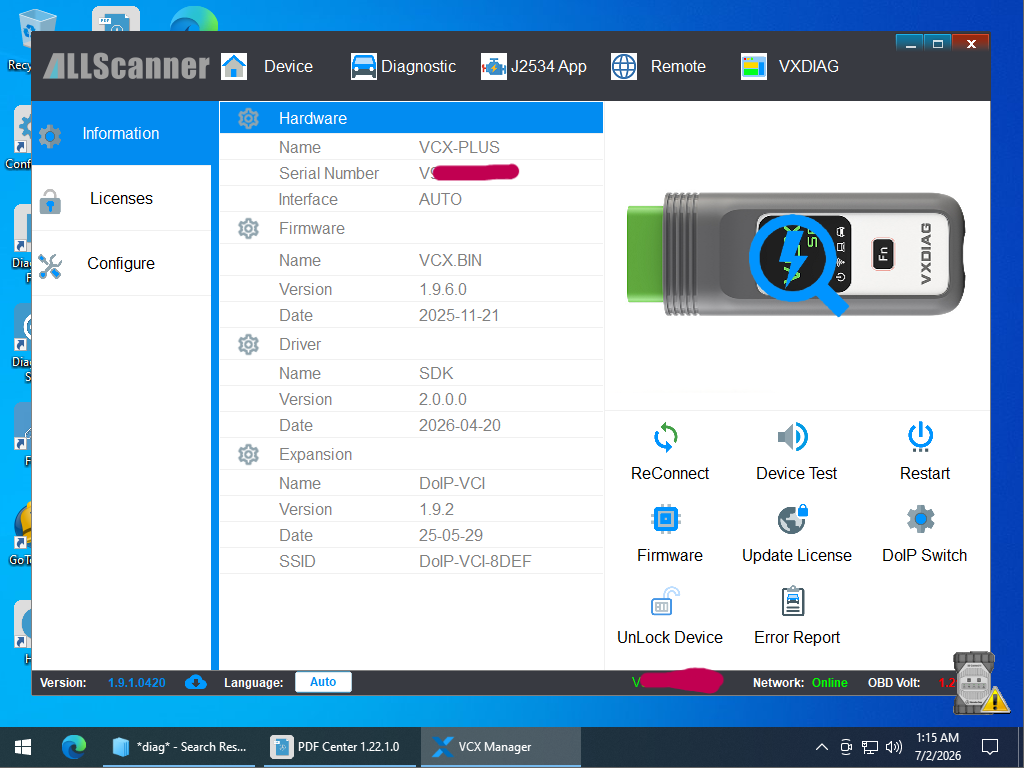This screenshot has height=768, width=1024.
Task: Open Microsoft Edge from the taskbar
Action: tap(74, 746)
